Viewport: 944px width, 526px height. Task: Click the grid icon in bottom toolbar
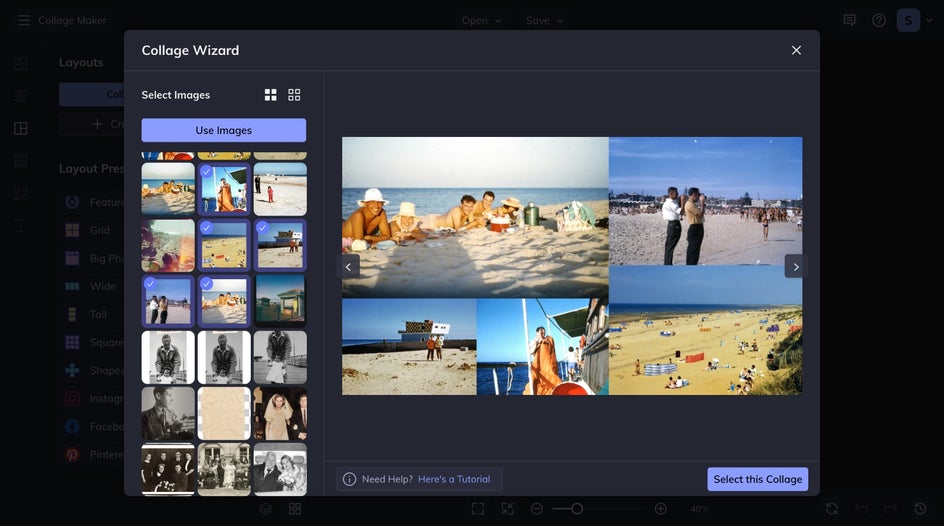(295, 509)
